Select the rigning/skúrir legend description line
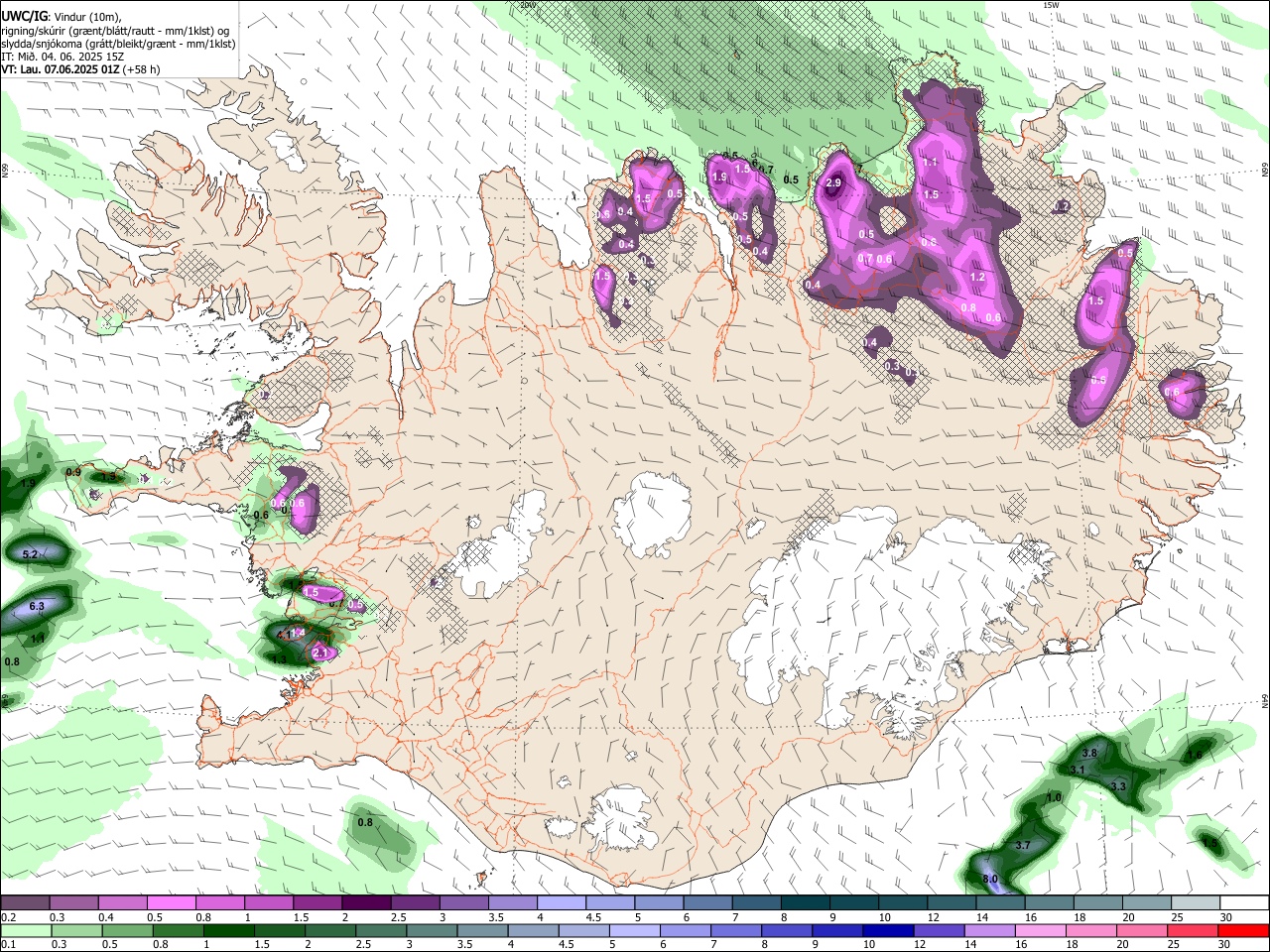The width and height of the screenshot is (1270, 952). (114, 31)
